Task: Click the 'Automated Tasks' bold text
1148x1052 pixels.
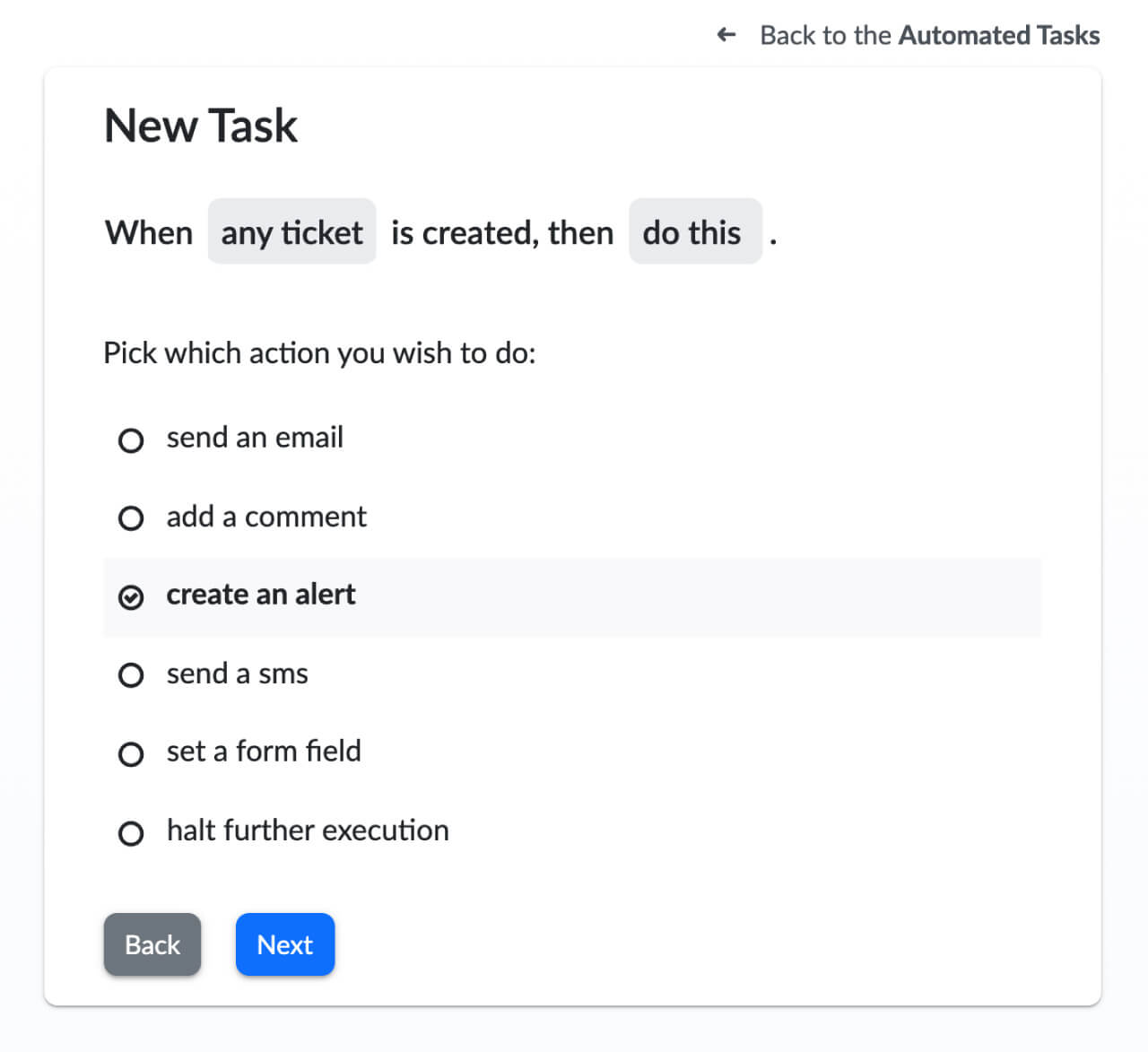Action: (x=999, y=35)
